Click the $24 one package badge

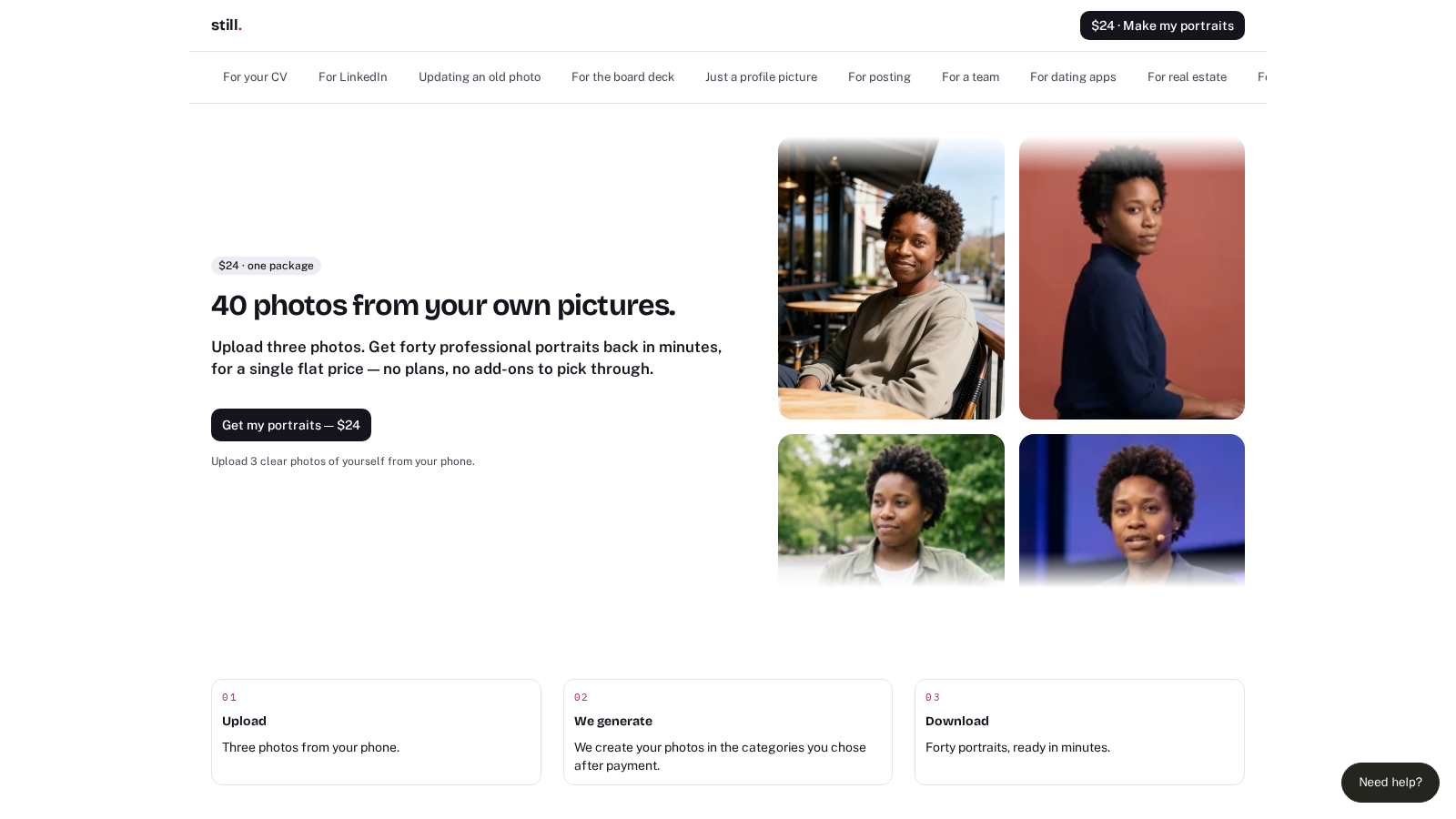pyautogui.click(x=266, y=266)
